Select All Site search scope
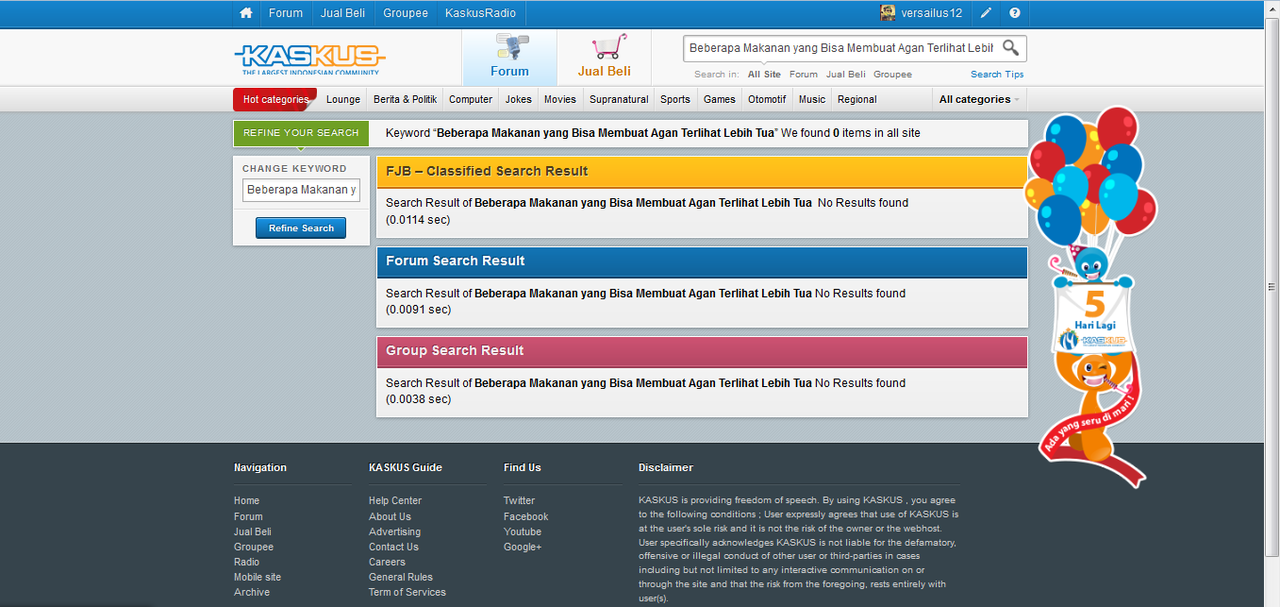The height and width of the screenshot is (607, 1280). (x=764, y=74)
